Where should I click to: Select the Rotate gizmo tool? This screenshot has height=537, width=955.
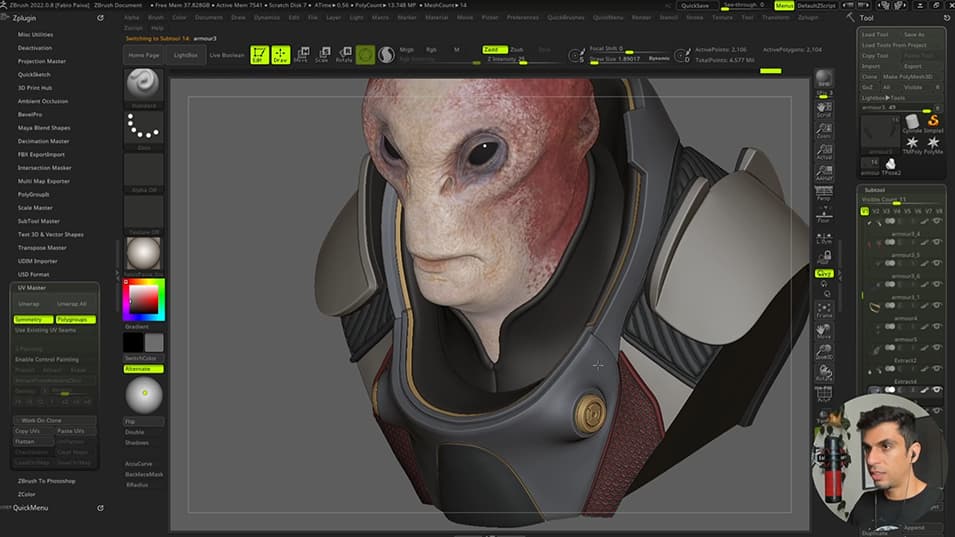coord(344,55)
